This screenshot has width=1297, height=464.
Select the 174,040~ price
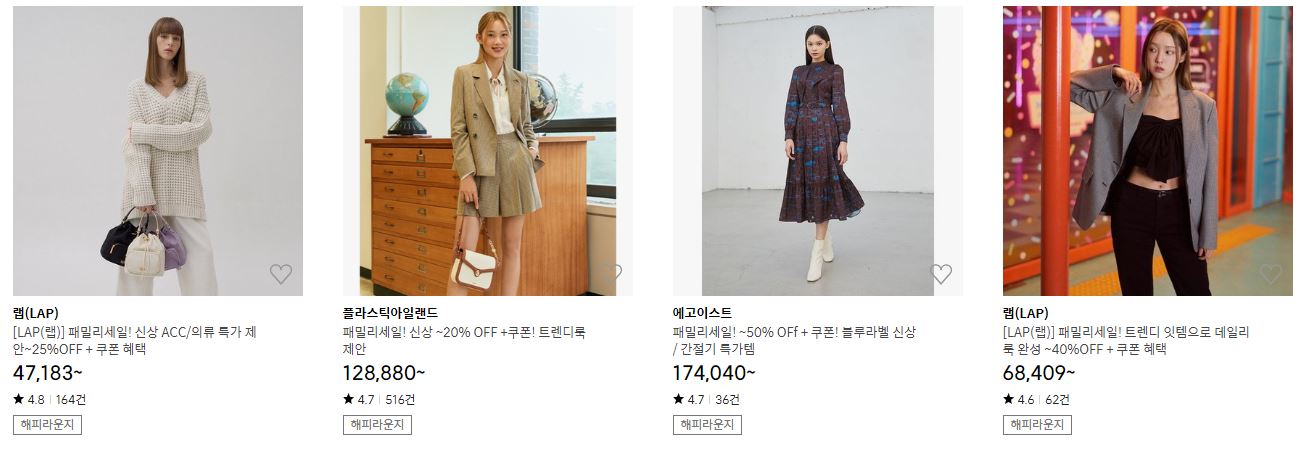pyautogui.click(x=714, y=373)
